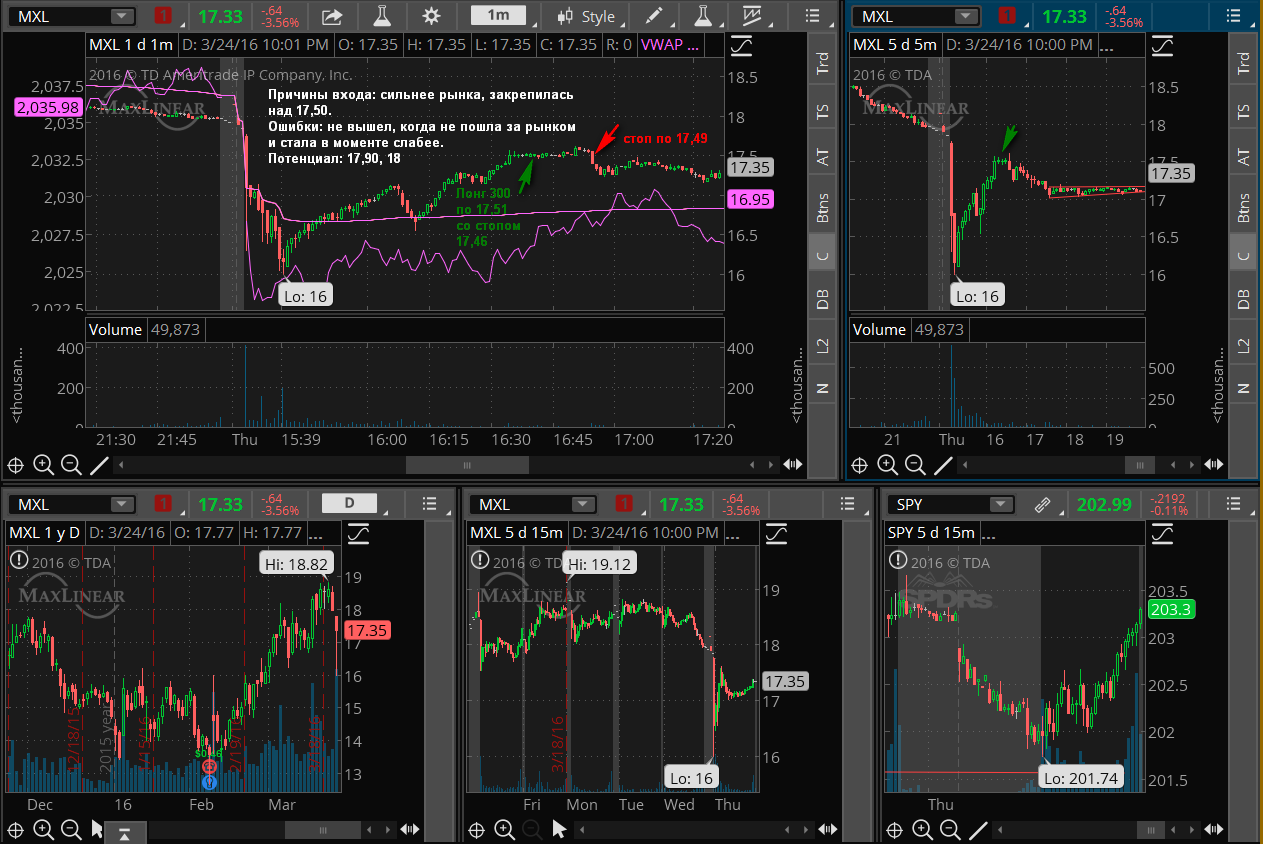Zoom out on the MXL 1m chart
The height and width of the screenshot is (844, 1263).
point(71,464)
